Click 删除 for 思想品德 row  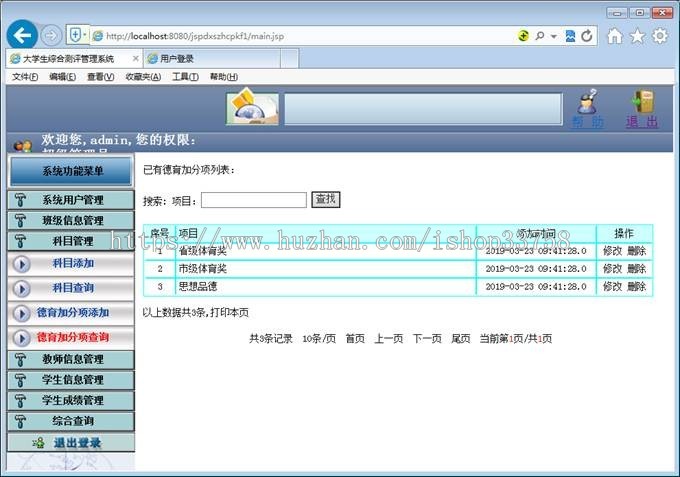point(637,286)
